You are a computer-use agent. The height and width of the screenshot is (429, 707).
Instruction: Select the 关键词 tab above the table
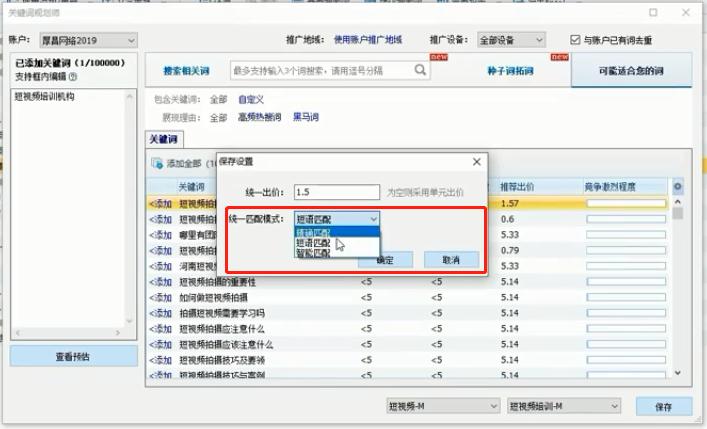click(164, 139)
